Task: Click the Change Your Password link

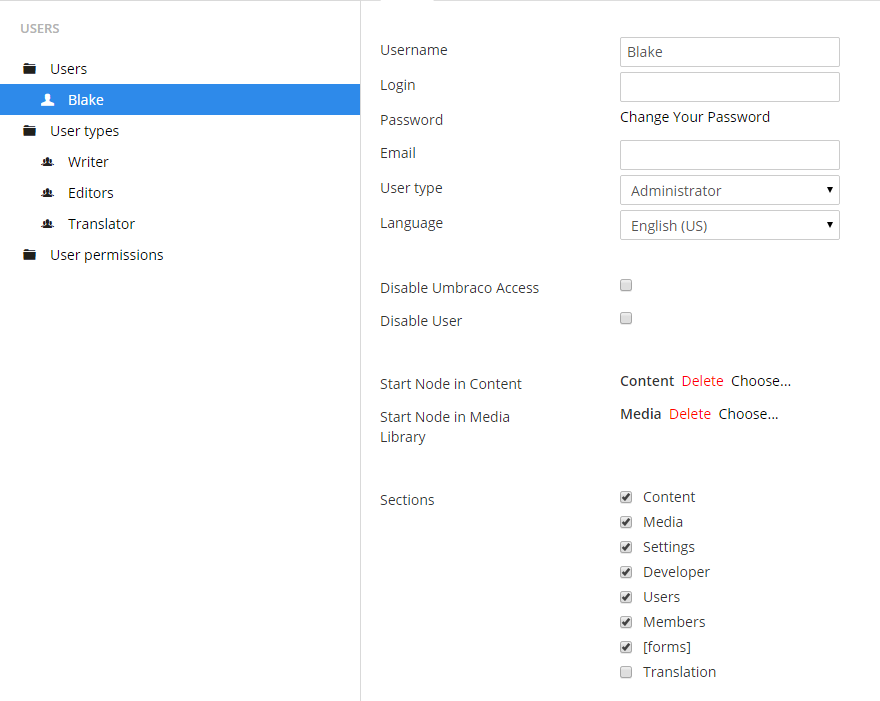Action: click(694, 117)
